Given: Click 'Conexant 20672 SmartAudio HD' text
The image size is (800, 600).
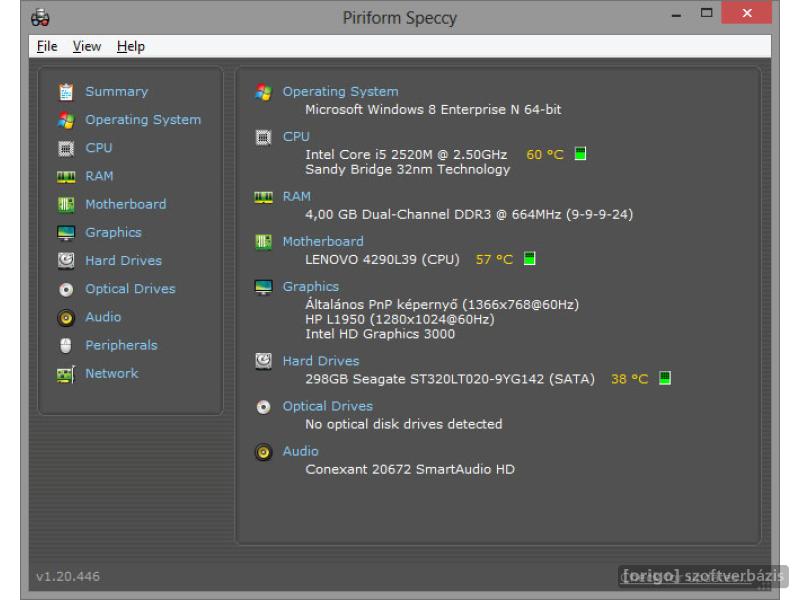Looking at the screenshot, I should pyautogui.click(x=410, y=469).
